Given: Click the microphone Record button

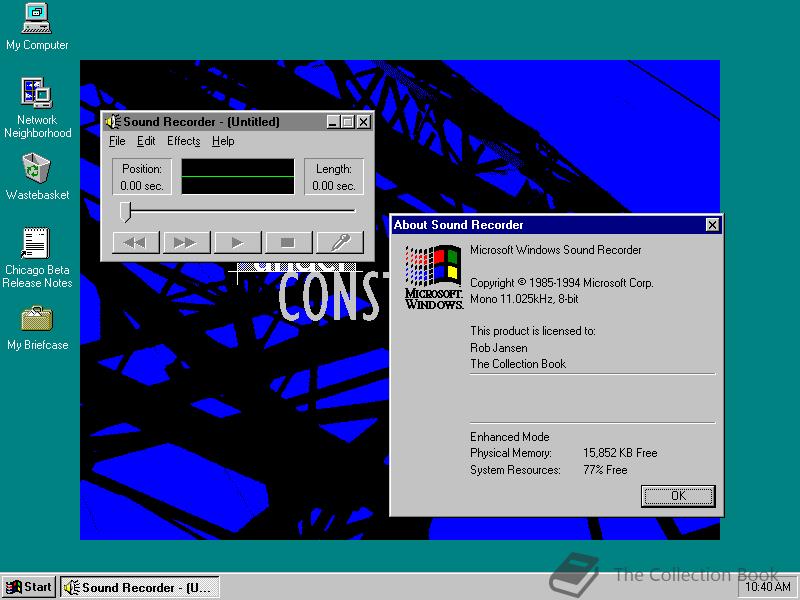Looking at the screenshot, I should [340, 242].
